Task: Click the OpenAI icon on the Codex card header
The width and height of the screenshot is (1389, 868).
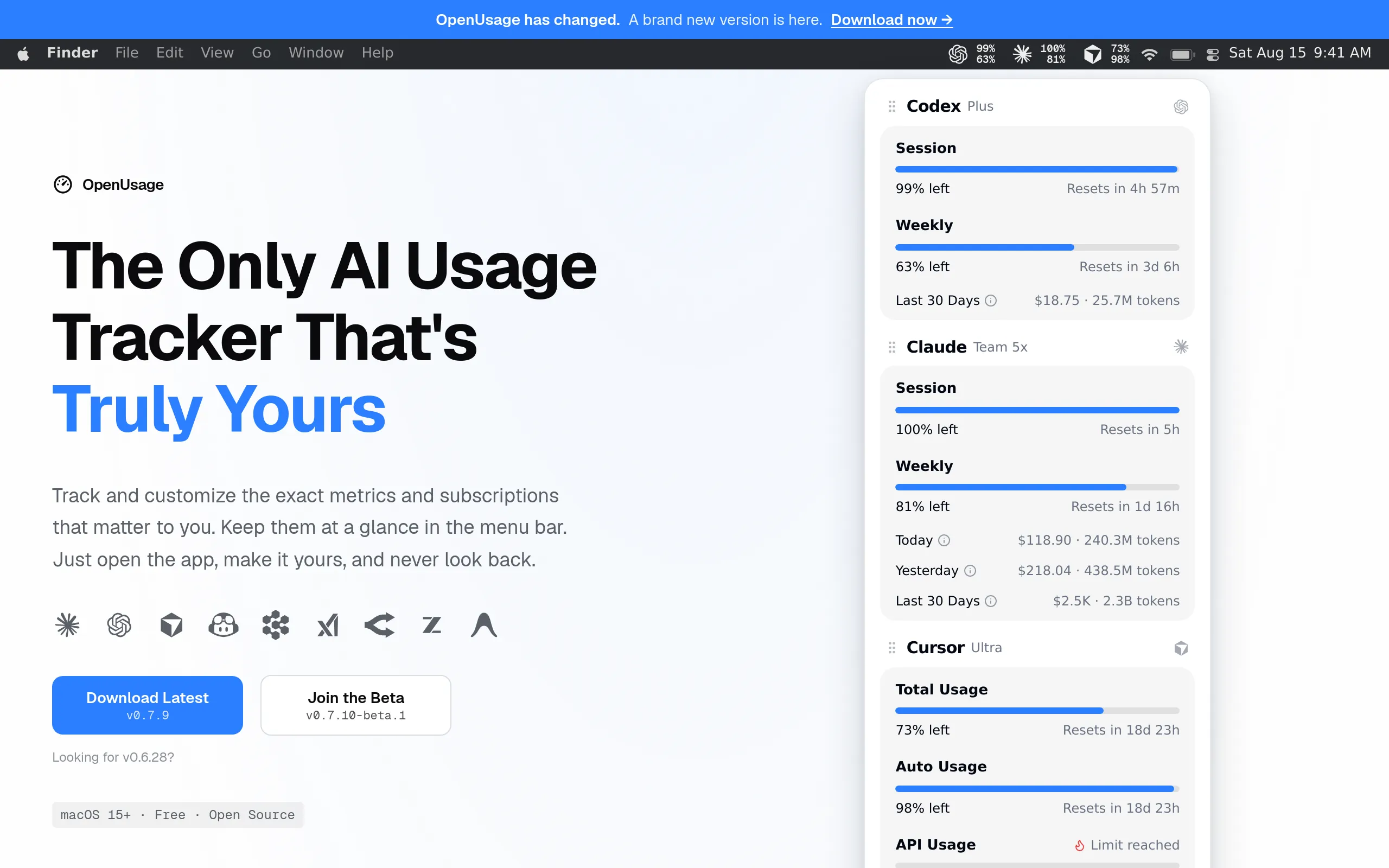Action: (1181, 107)
